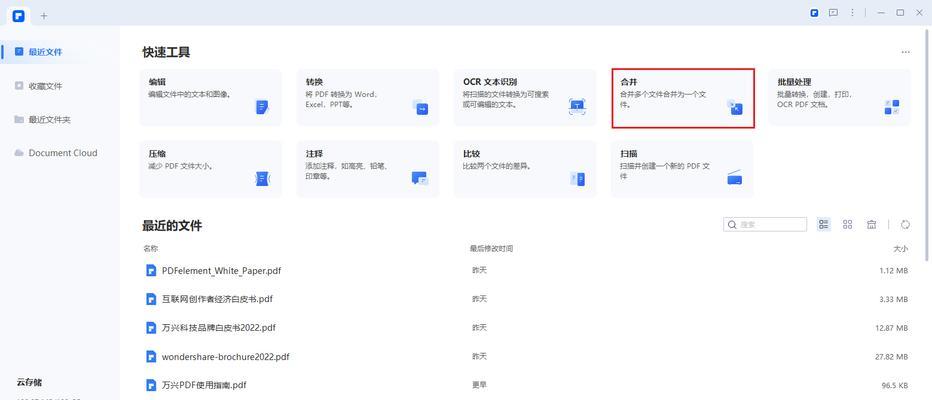The height and width of the screenshot is (400, 932).
Task: Click file icon beside wondershare-brochure2022.pdf
Action: tap(151, 357)
